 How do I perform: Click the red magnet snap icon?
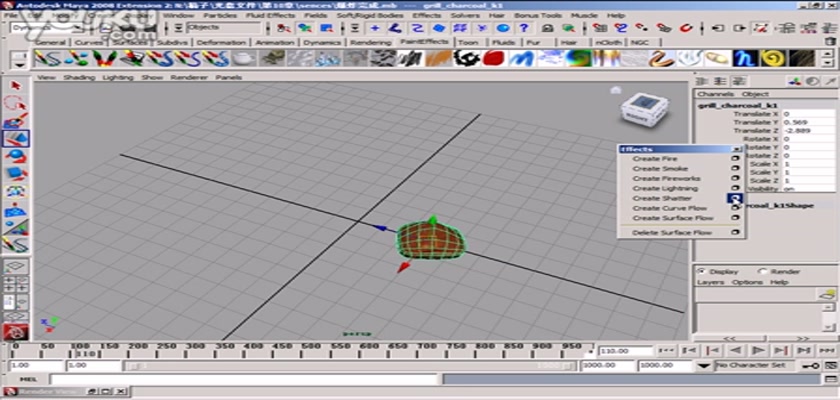pos(686,28)
